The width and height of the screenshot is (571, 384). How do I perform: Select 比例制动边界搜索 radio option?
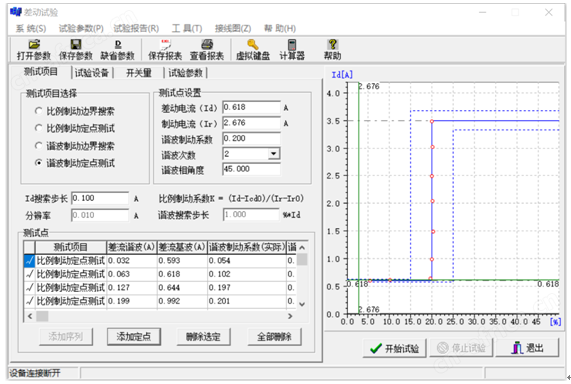(38, 111)
